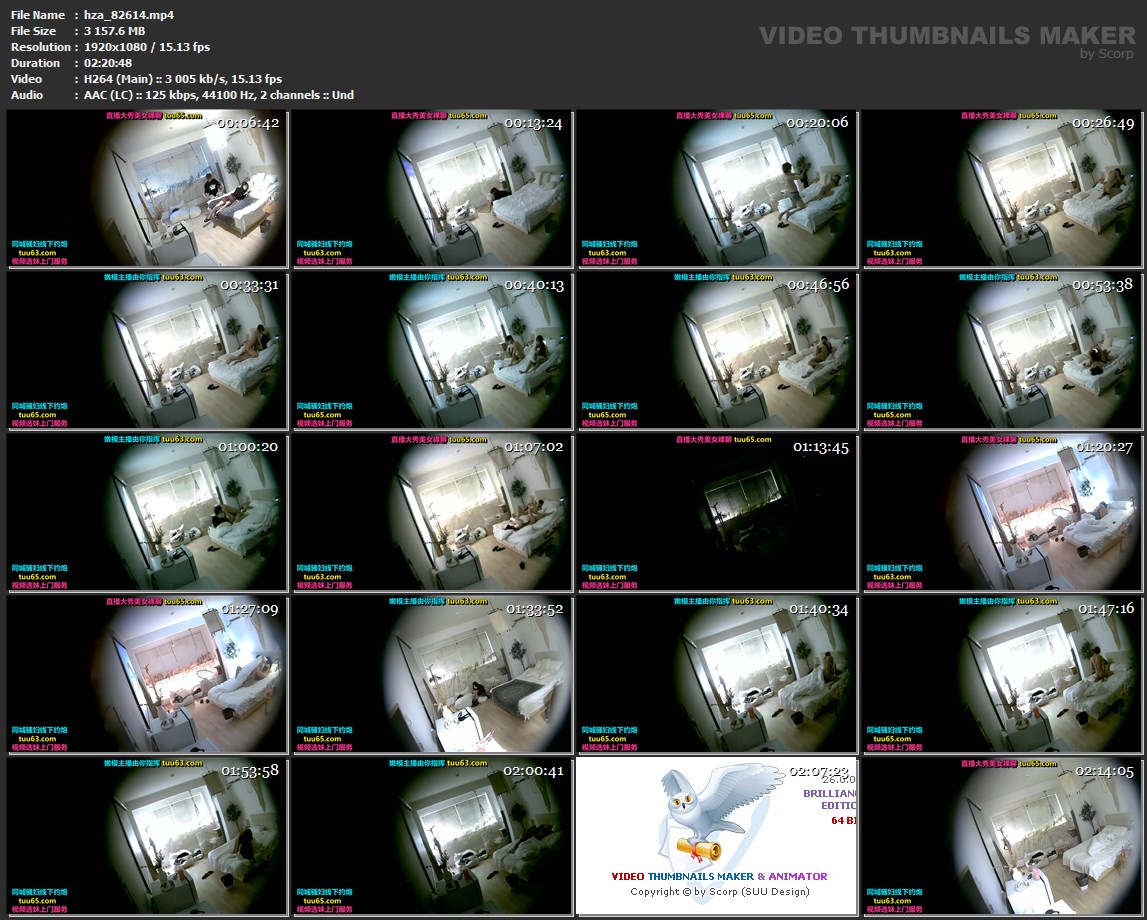1147x920 pixels.
Task: Choose the thumbnail at 01:07:02
Action: pyautogui.click(x=432, y=513)
